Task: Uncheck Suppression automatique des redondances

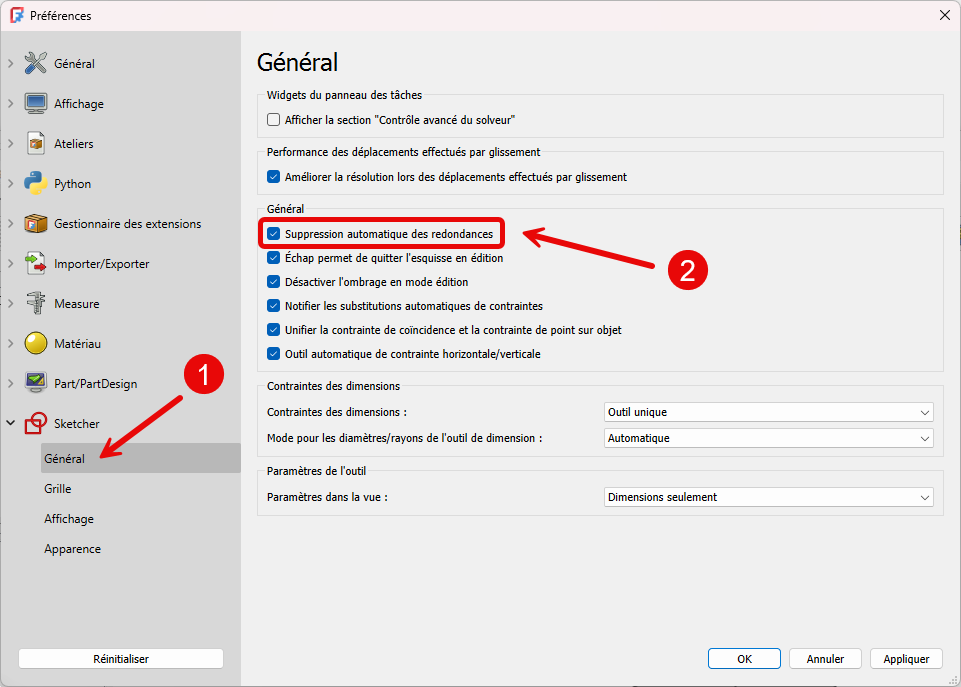Action: (274, 234)
